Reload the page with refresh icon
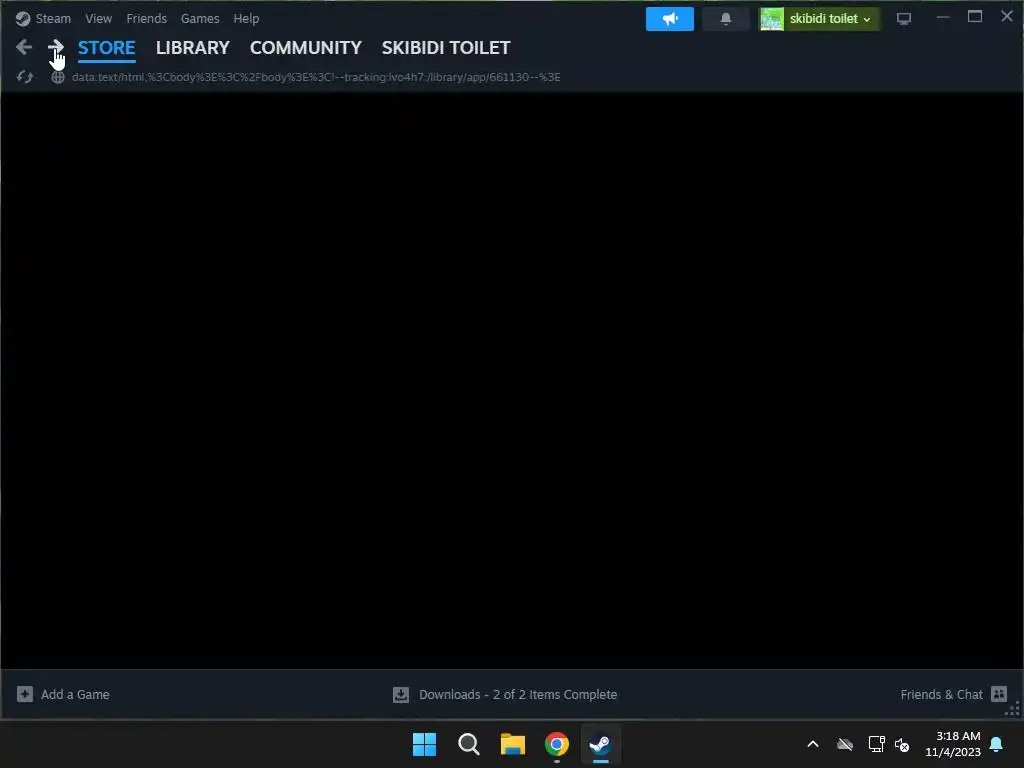This screenshot has height=768, width=1024. pyautogui.click(x=25, y=77)
